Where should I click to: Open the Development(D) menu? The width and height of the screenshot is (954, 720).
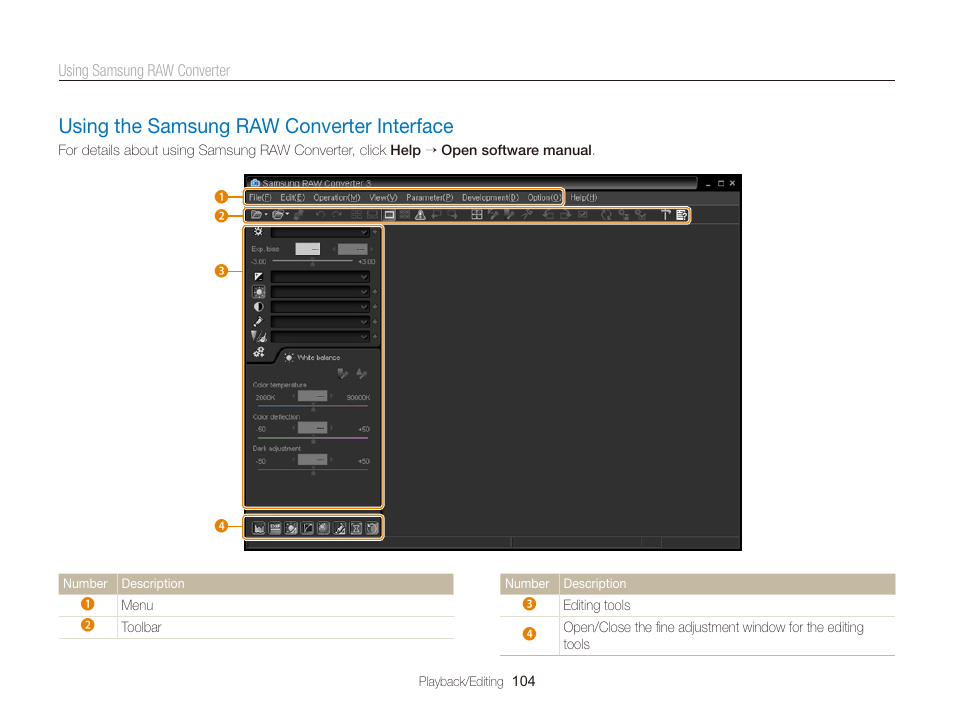(490, 197)
